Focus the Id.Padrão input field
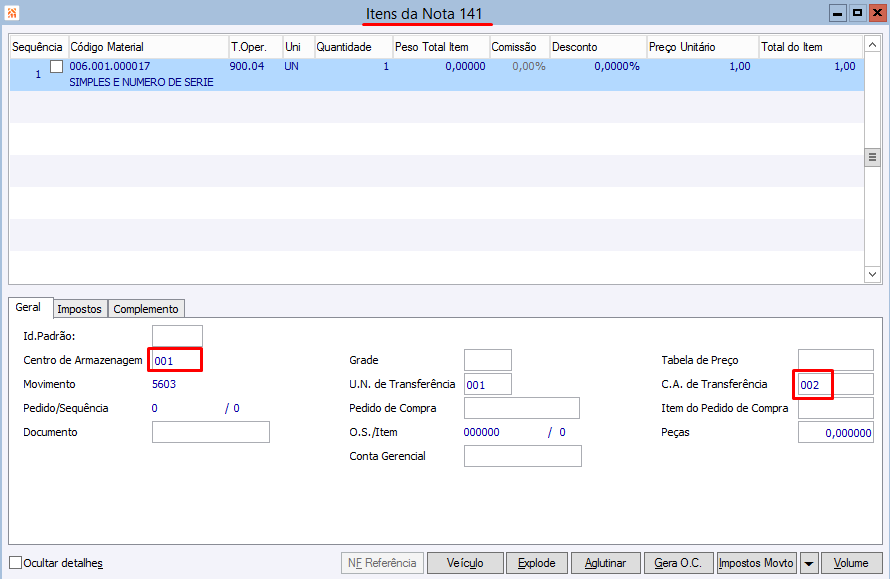 coord(177,336)
